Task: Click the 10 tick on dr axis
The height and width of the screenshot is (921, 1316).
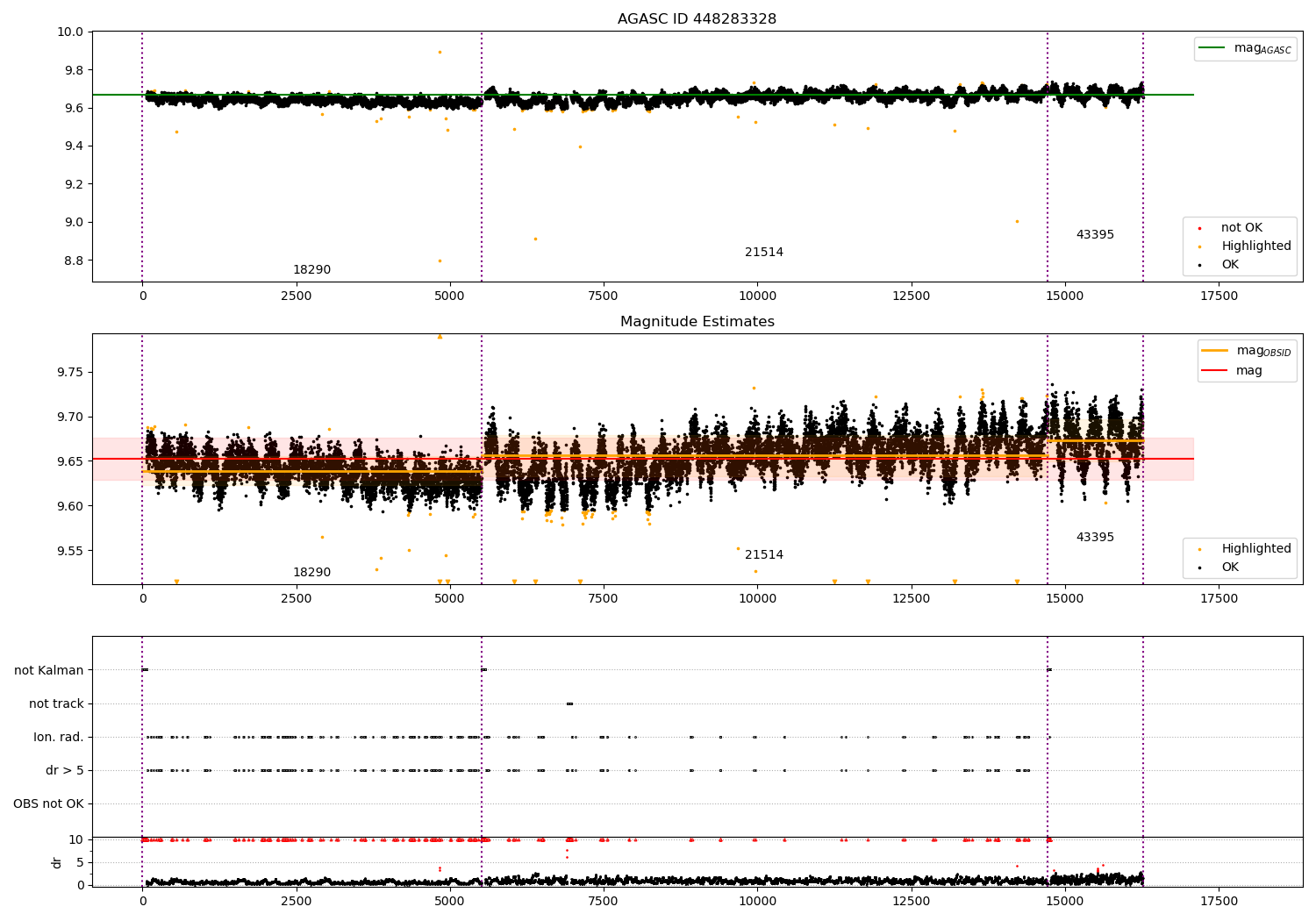Action: point(77,839)
